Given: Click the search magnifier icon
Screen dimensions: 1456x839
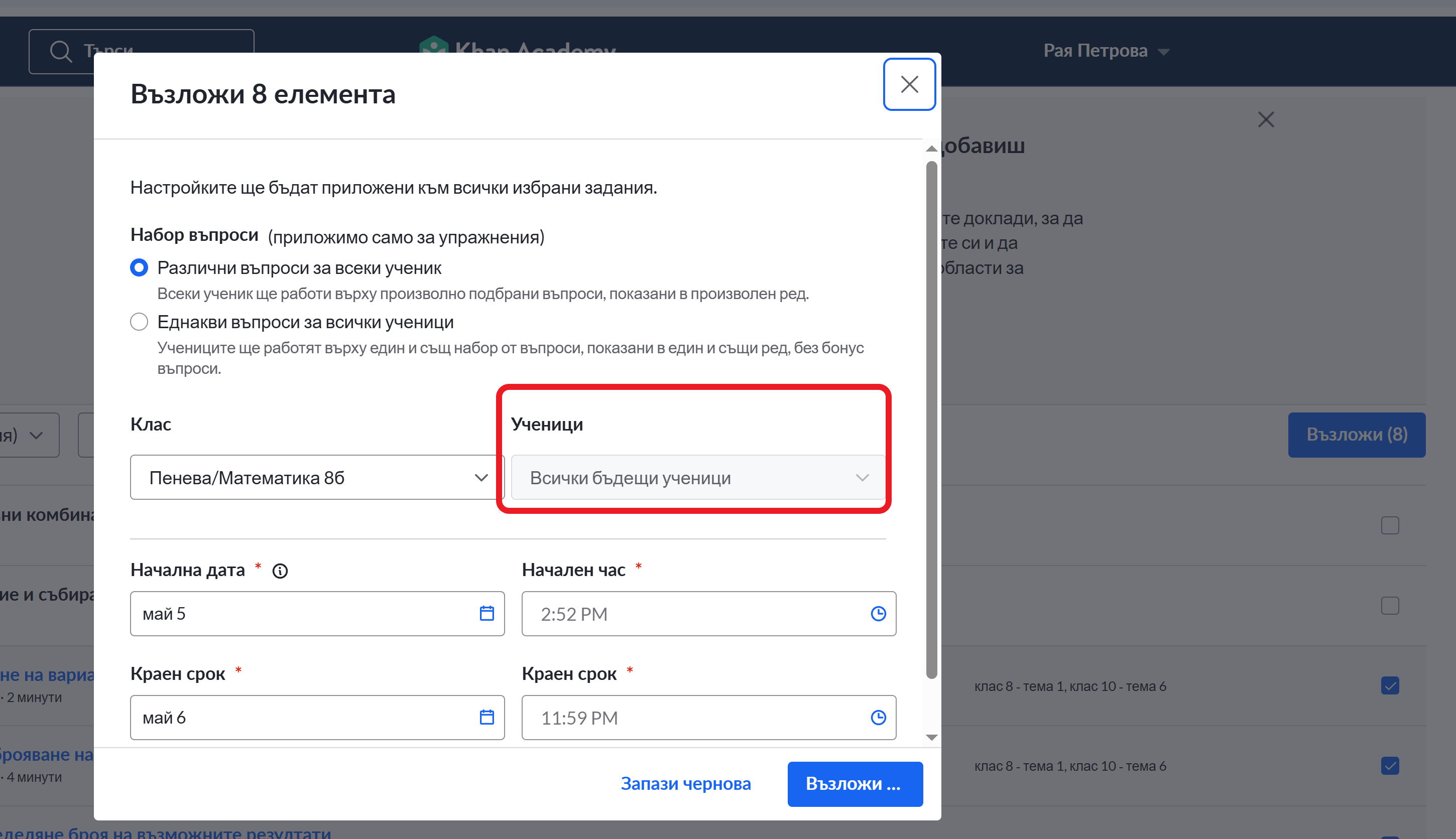Looking at the screenshot, I should tap(61, 51).
